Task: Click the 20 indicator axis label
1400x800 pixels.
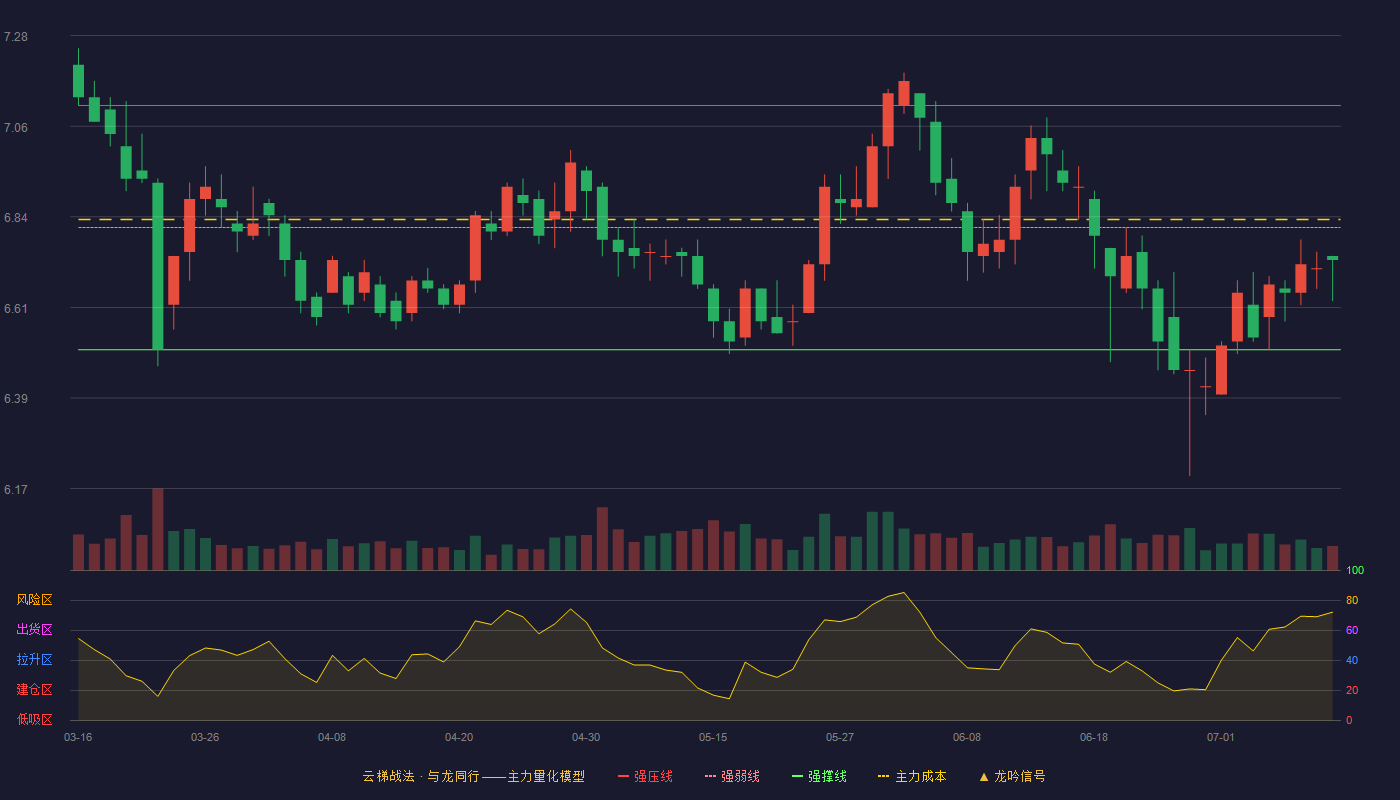Action: [x=1352, y=691]
